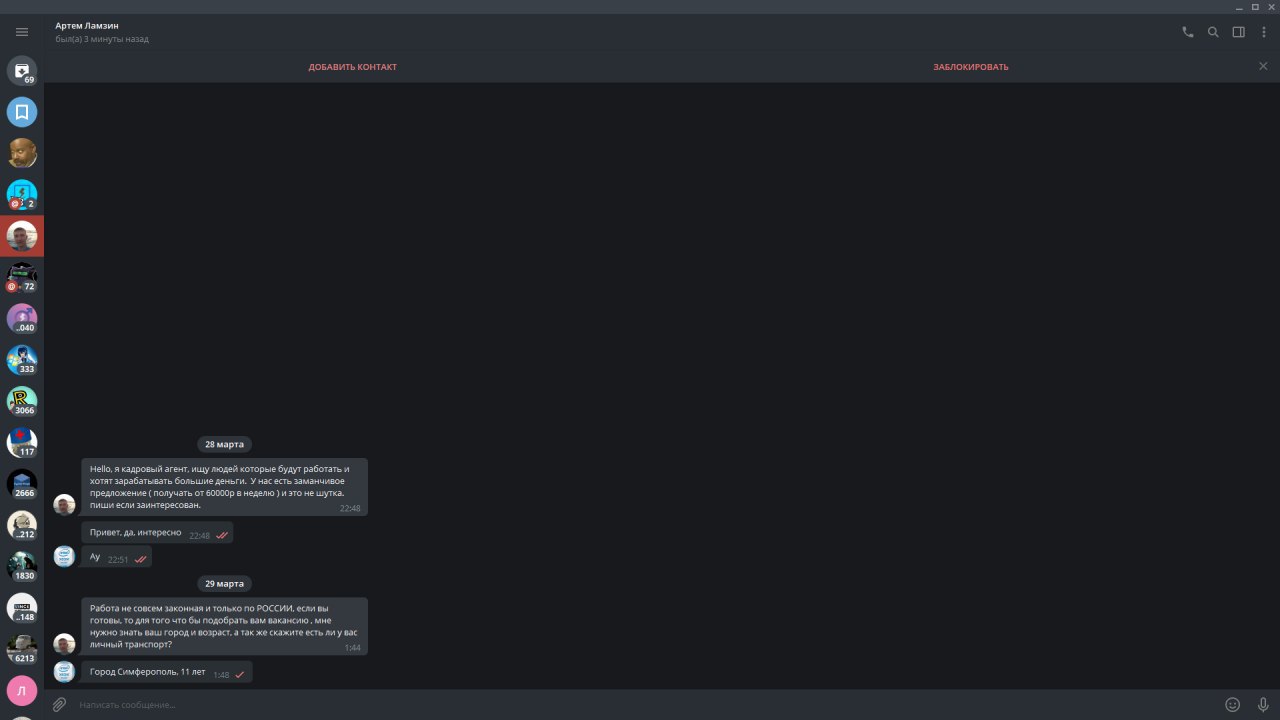This screenshot has width=1280, height=720.
Task: Open chat with 6213 unread messages
Action: tap(22, 649)
